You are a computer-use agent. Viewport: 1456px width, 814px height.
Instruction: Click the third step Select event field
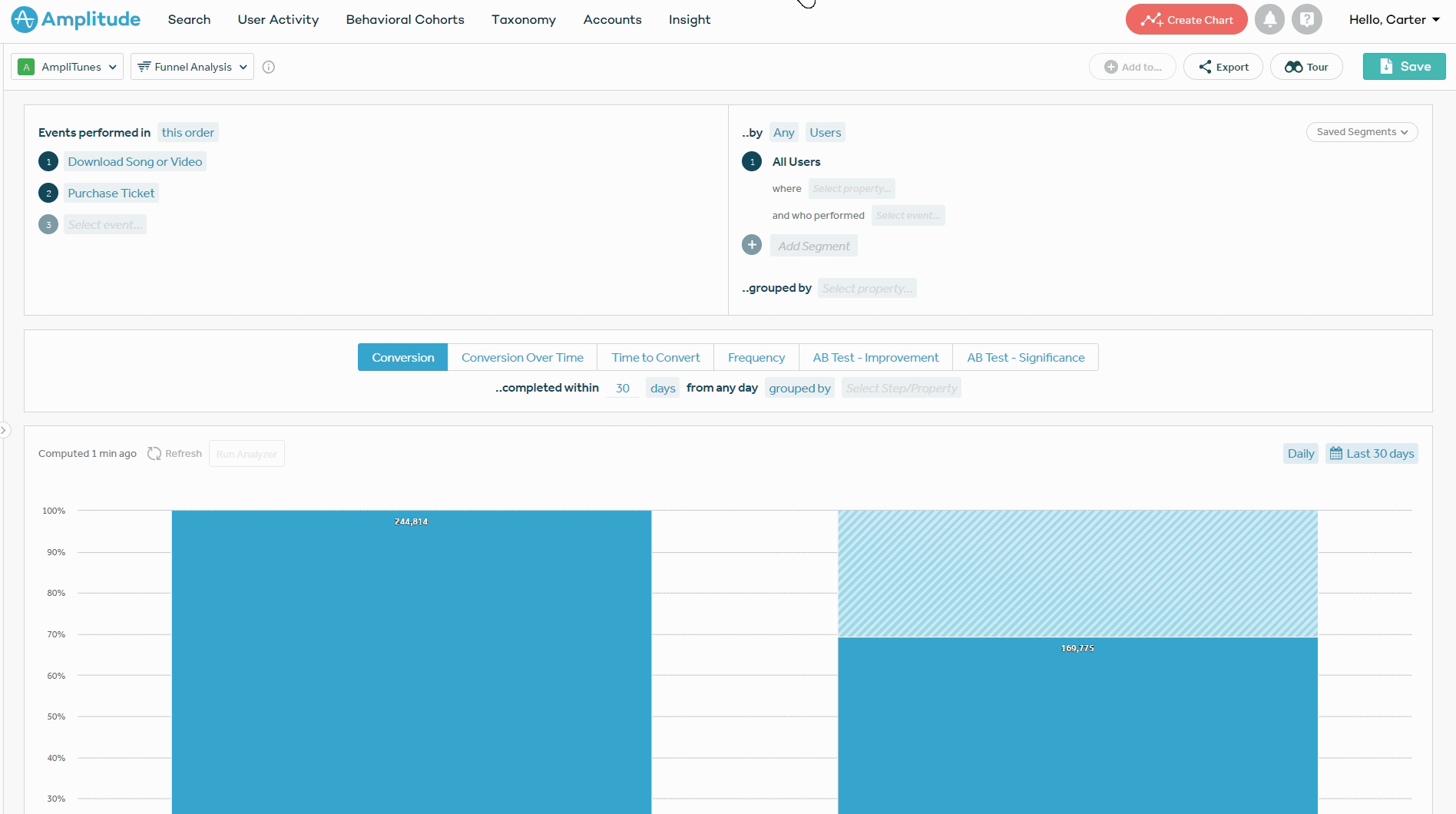click(x=105, y=225)
